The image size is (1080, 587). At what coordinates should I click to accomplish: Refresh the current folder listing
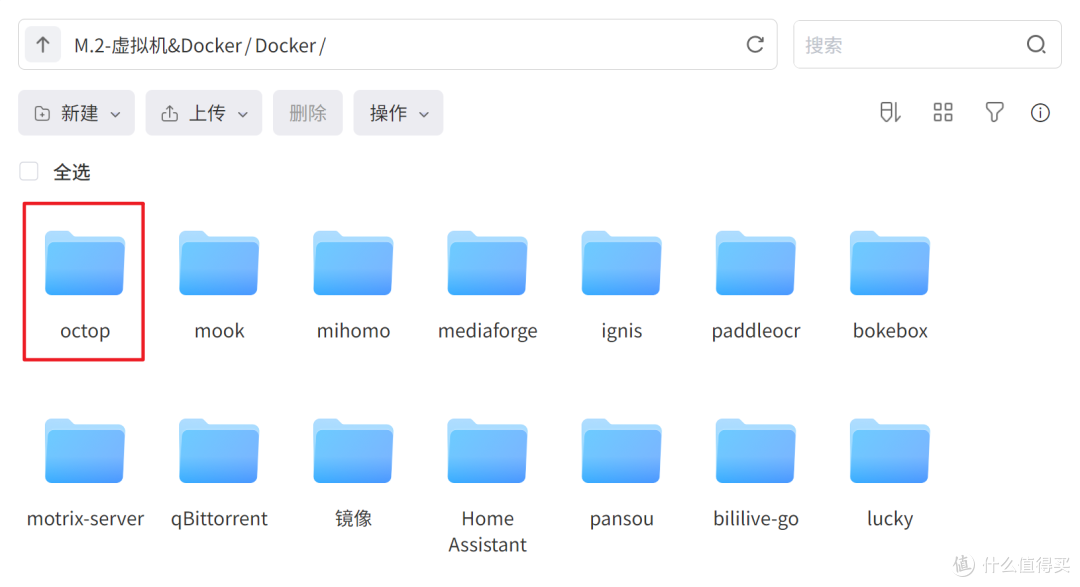pos(755,45)
